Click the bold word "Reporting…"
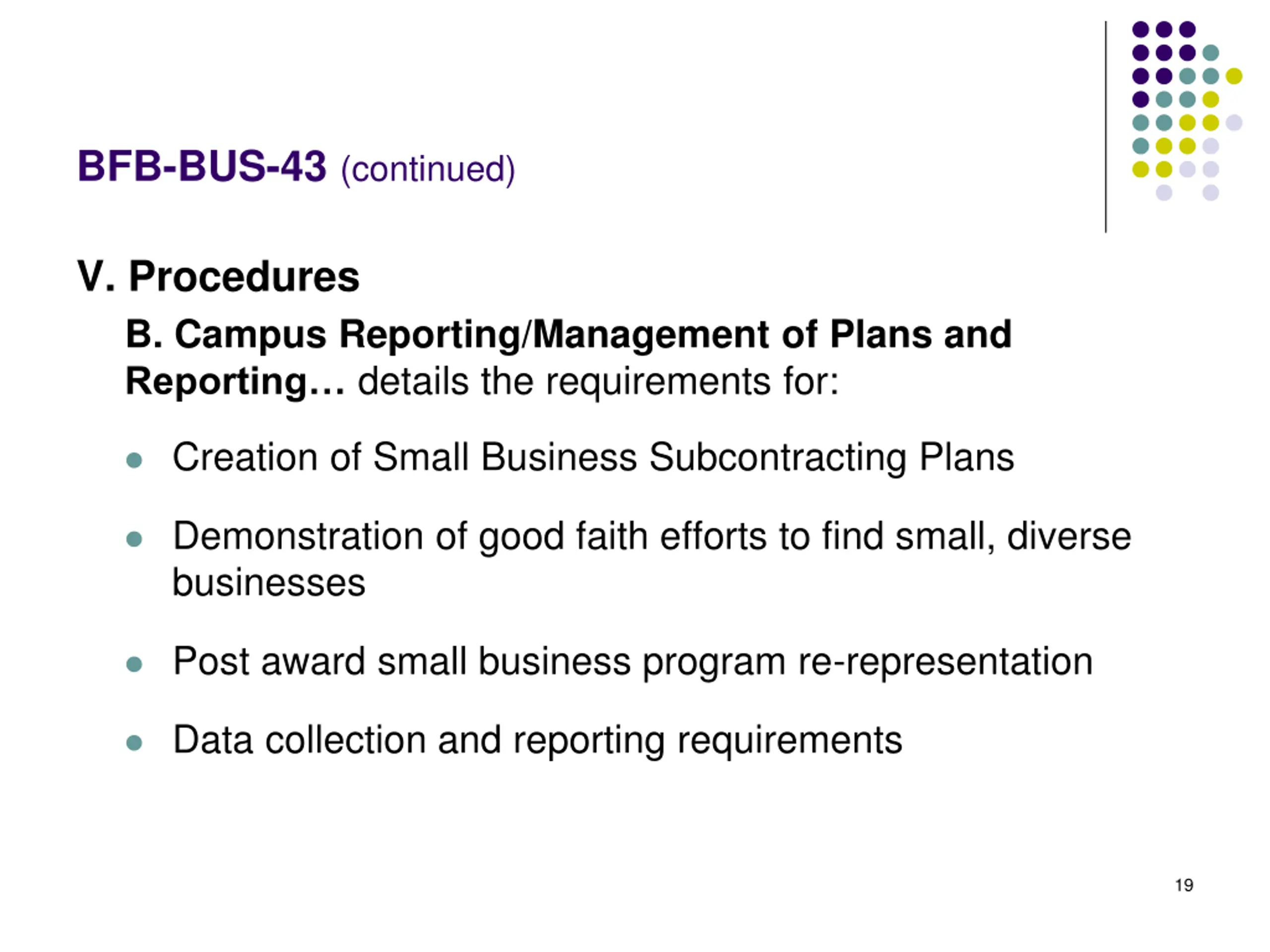 [235, 382]
